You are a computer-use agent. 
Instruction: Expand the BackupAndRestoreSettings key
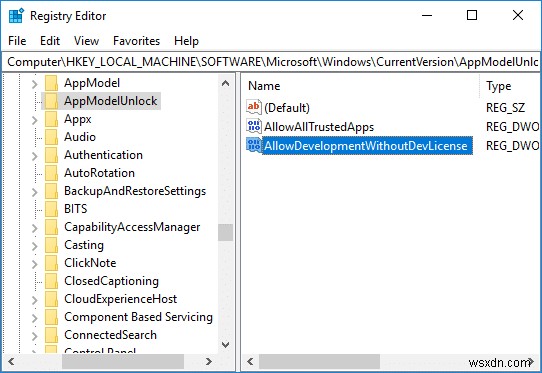coord(34,192)
